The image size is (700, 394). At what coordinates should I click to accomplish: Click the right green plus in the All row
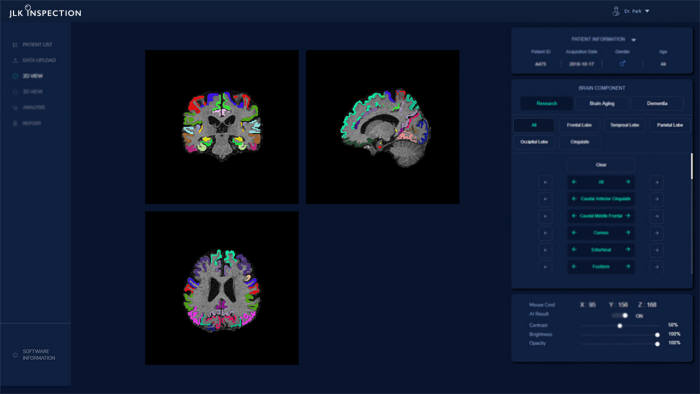click(x=628, y=182)
